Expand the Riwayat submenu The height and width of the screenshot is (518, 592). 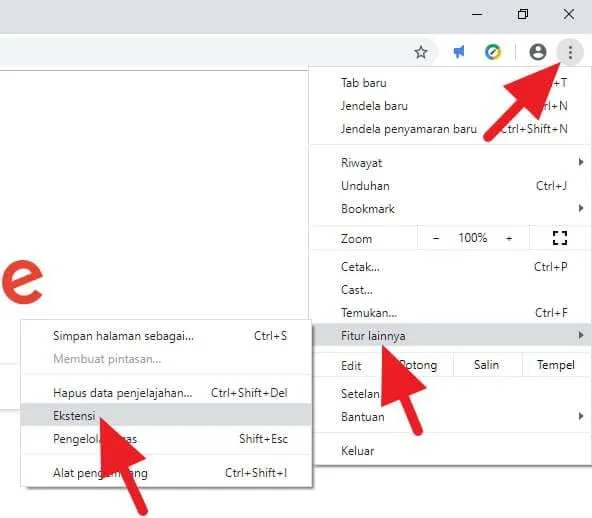pos(450,163)
